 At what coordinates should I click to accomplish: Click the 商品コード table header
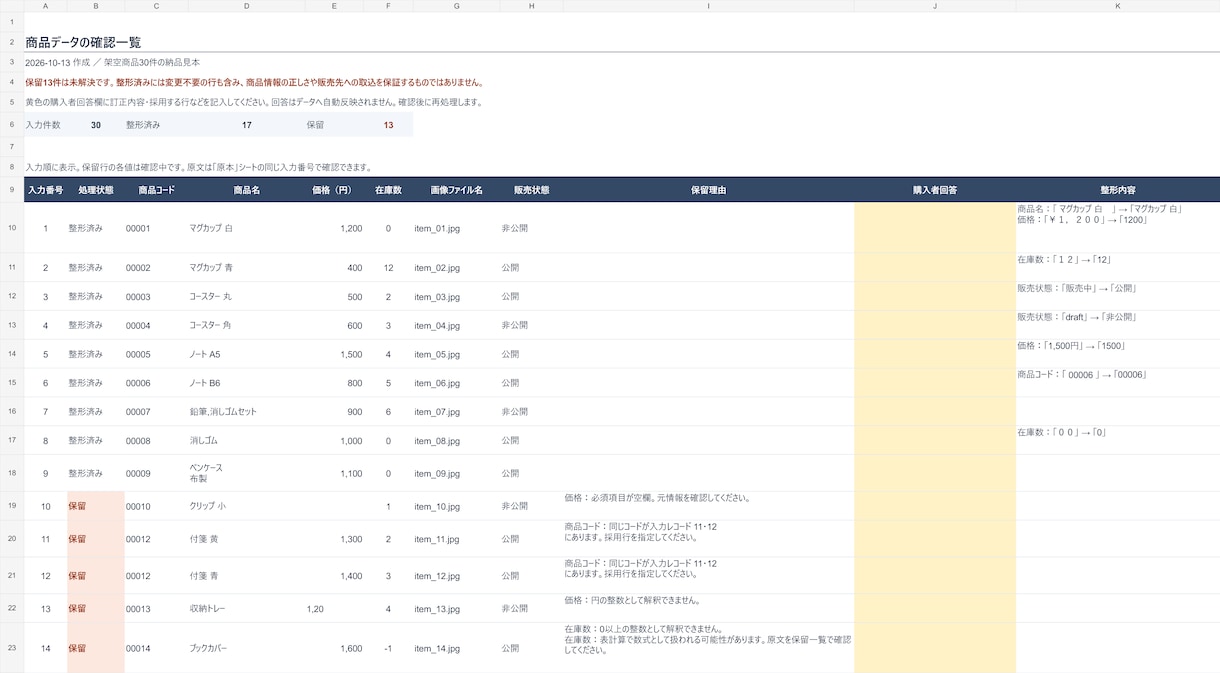[156, 189]
